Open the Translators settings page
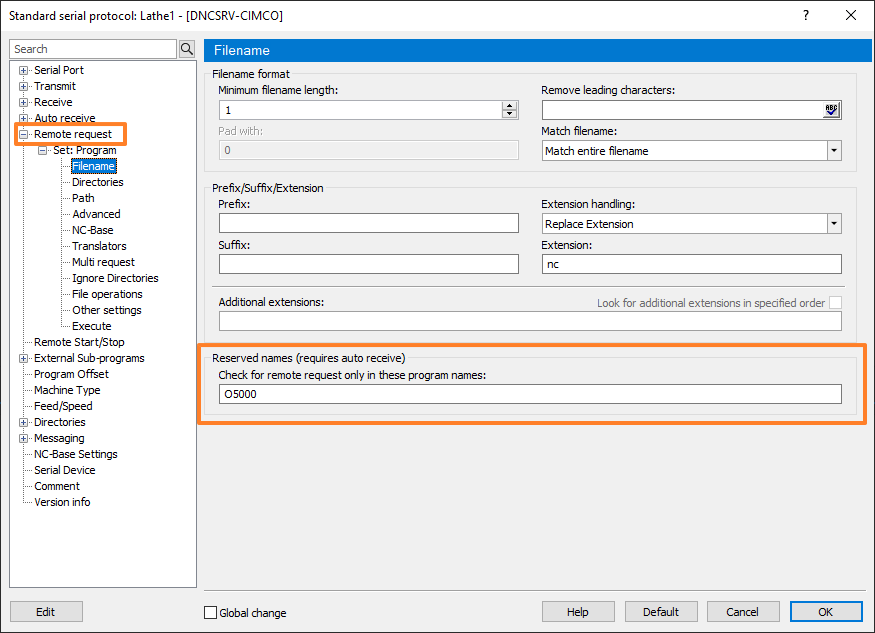875x633 pixels. click(99, 246)
